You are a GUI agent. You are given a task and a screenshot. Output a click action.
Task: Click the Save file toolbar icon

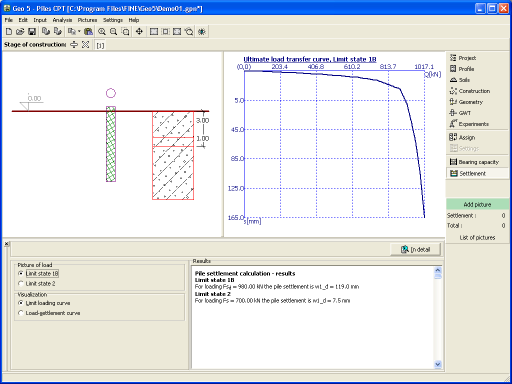click(32, 32)
